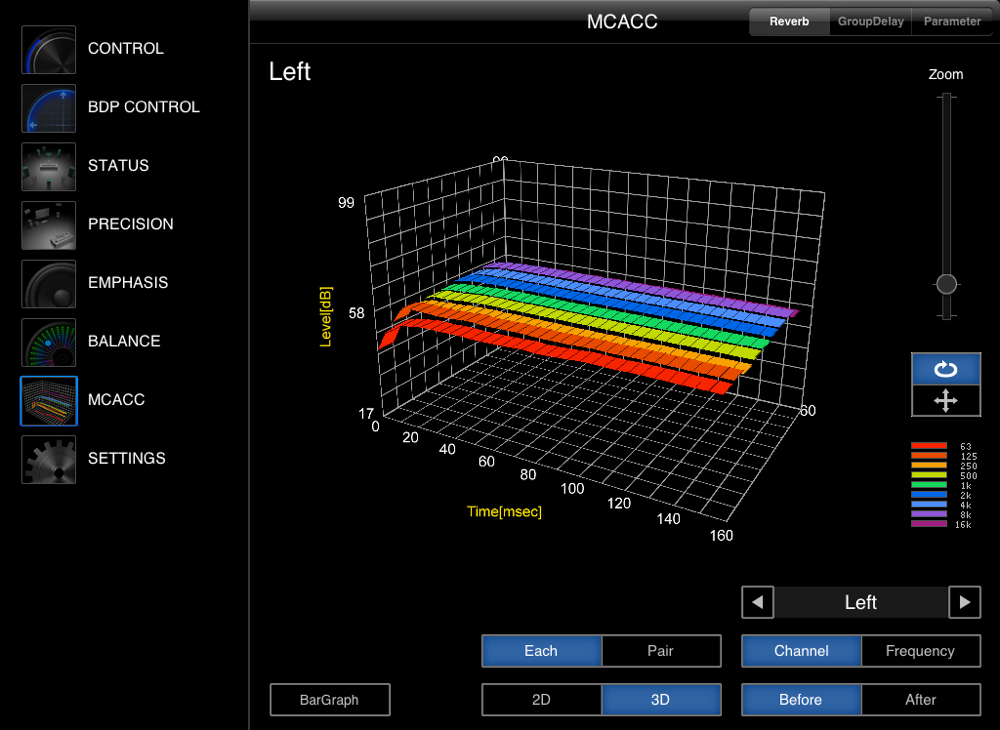Open the SETTINGS gear icon

point(48,460)
